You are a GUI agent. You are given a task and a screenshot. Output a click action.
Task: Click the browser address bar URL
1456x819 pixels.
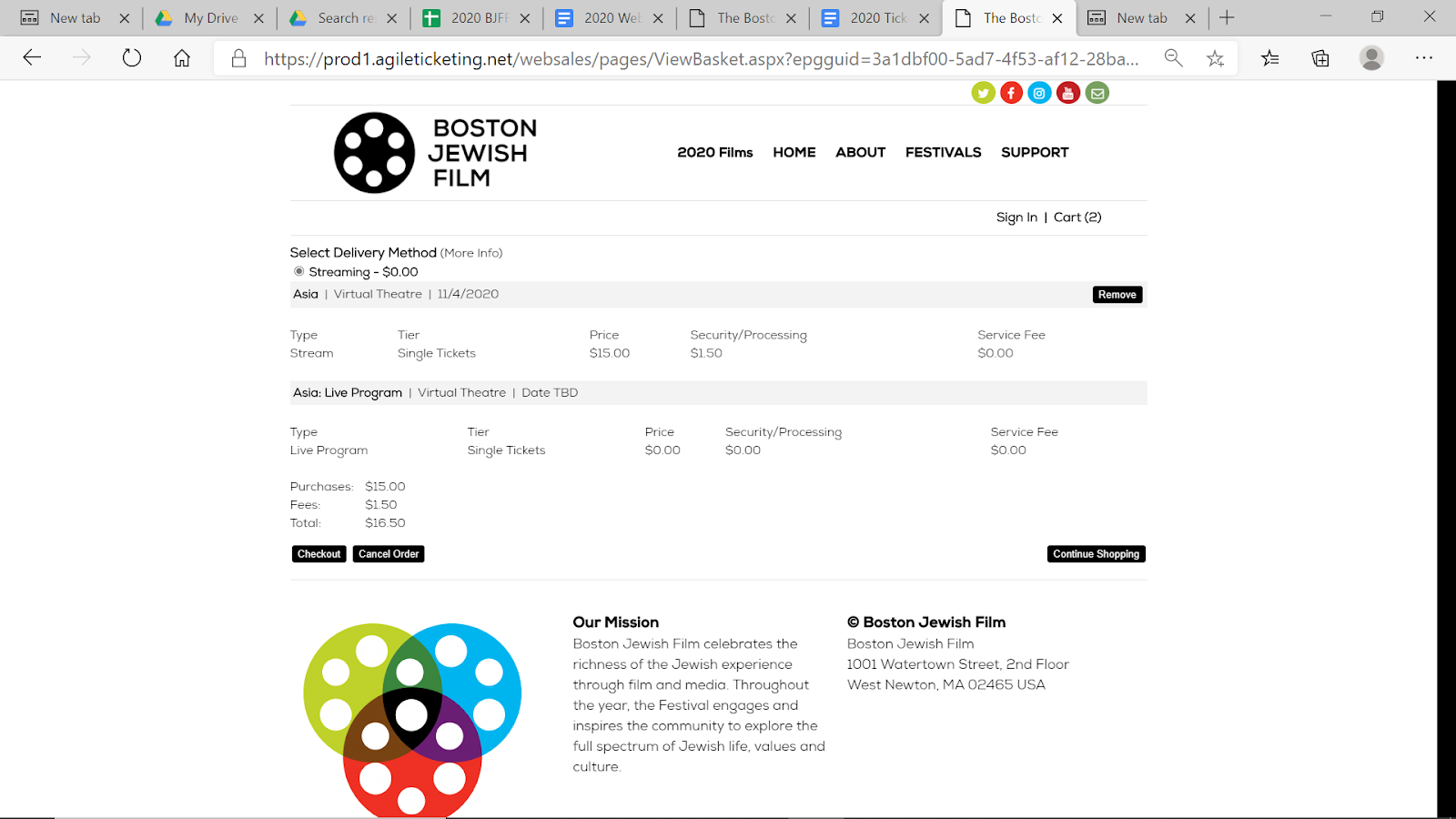point(701,58)
